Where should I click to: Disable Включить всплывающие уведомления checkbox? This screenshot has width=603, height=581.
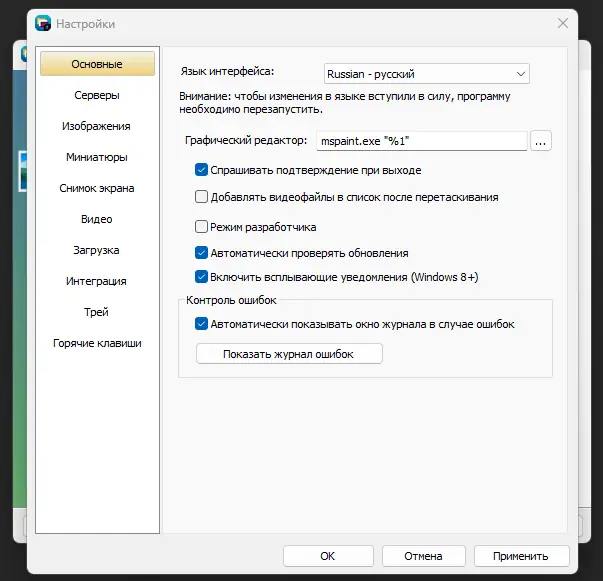(x=201, y=277)
